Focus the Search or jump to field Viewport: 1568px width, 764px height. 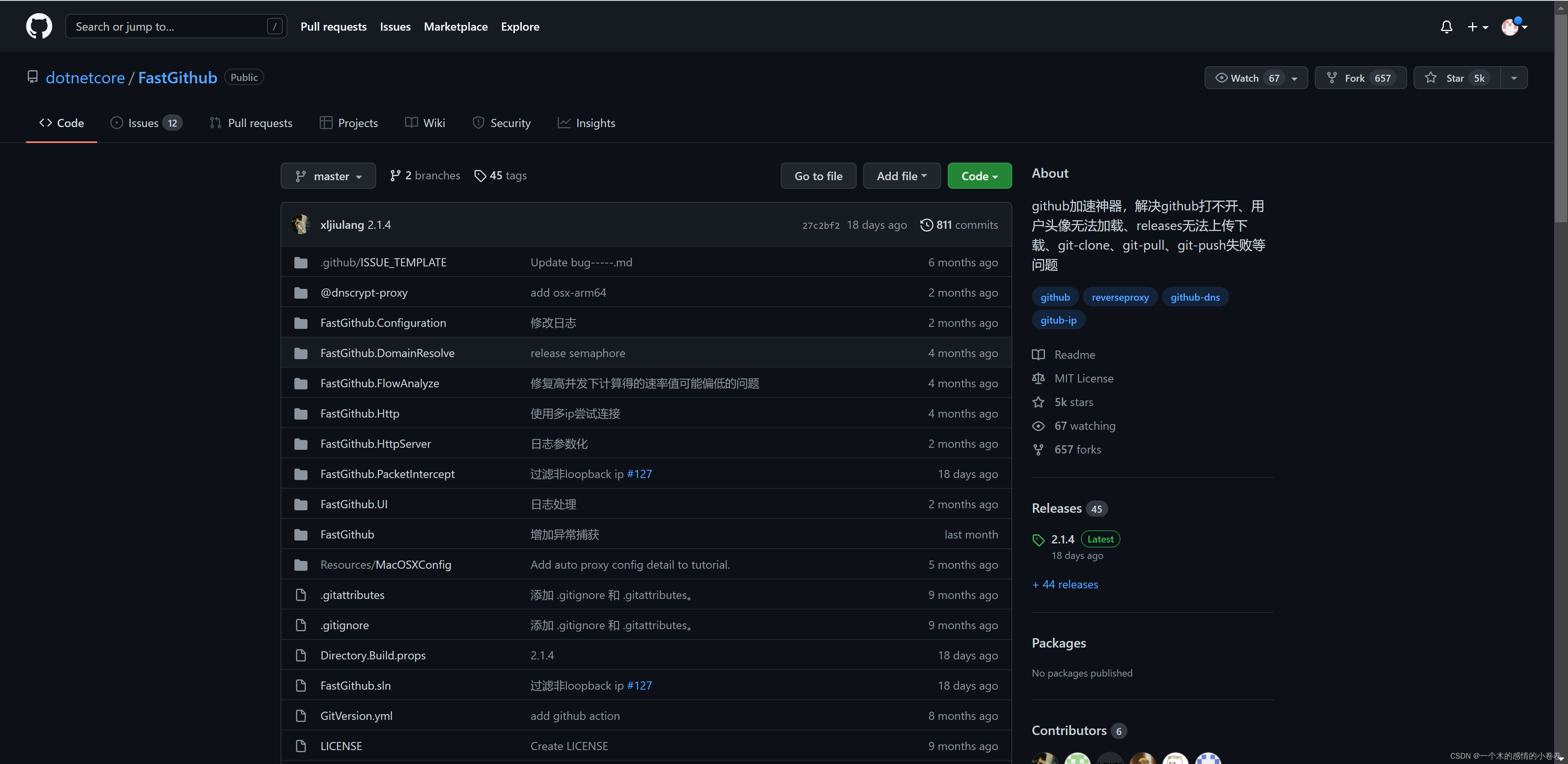coord(170,27)
